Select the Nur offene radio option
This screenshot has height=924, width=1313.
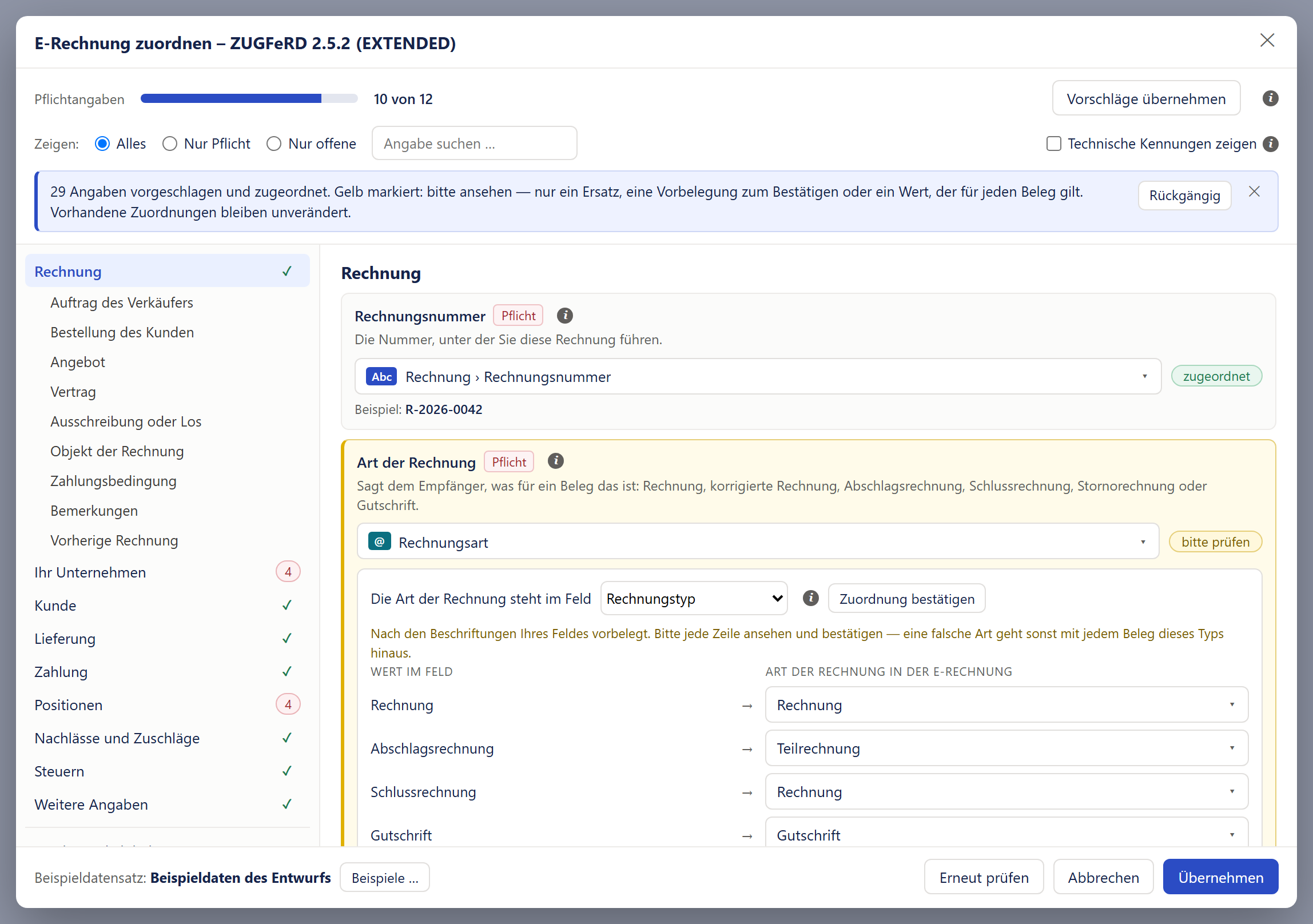pyautogui.click(x=274, y=144)
